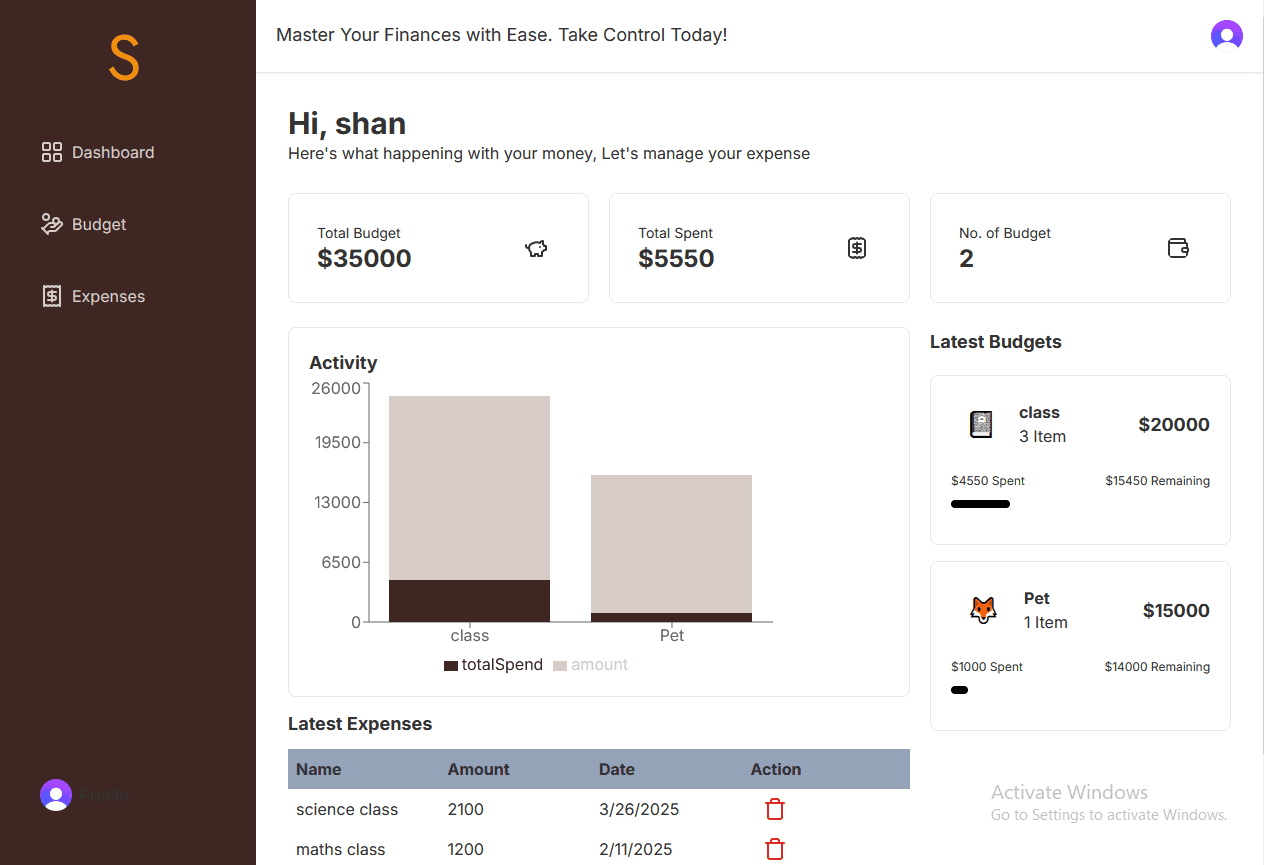Click the $20000 class budget amount
The width and height of the screenshot is (1264, 865).
point(1174,424)
